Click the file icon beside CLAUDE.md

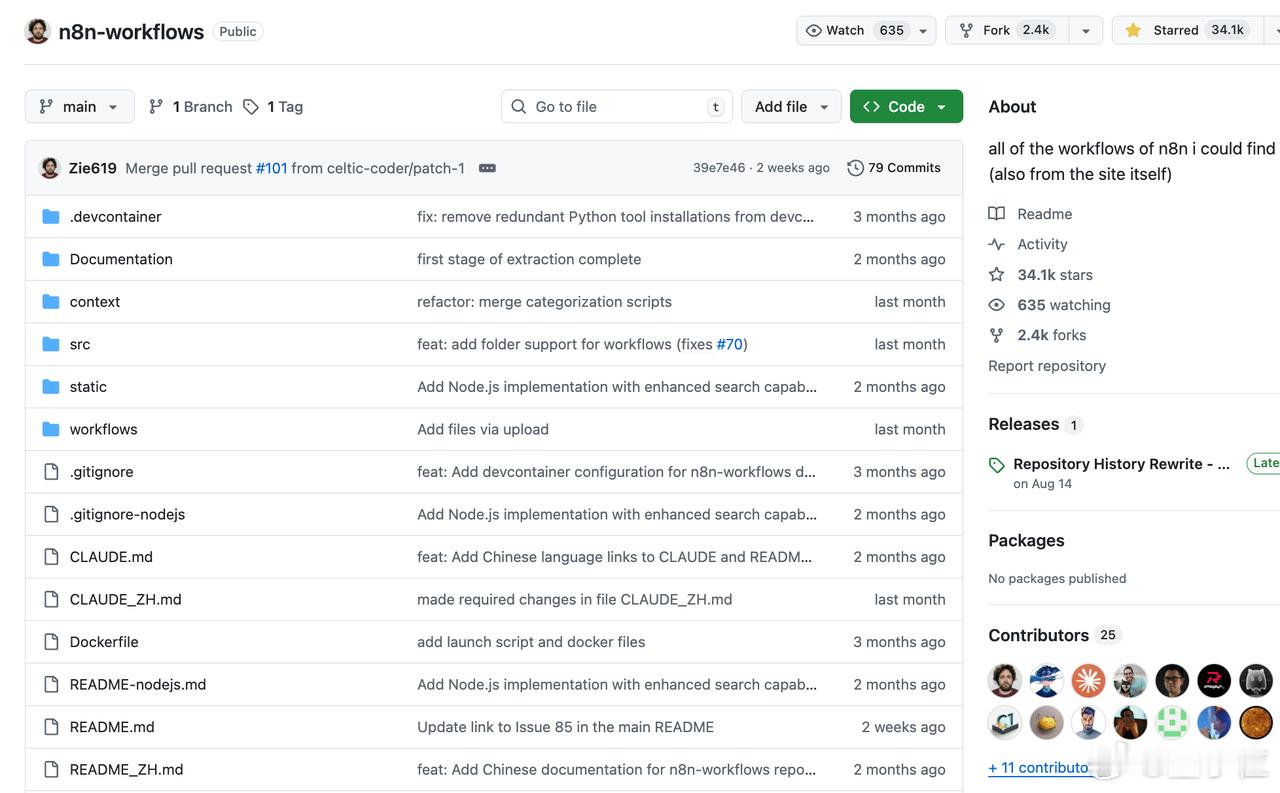[51, 556]
